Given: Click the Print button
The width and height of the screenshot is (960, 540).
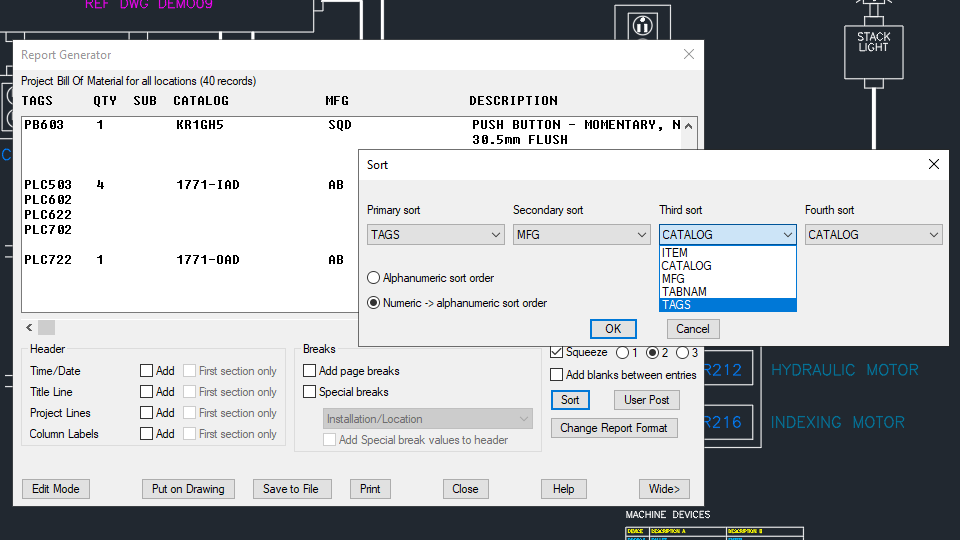Looking at the screenshot, I should pos(370,489).
